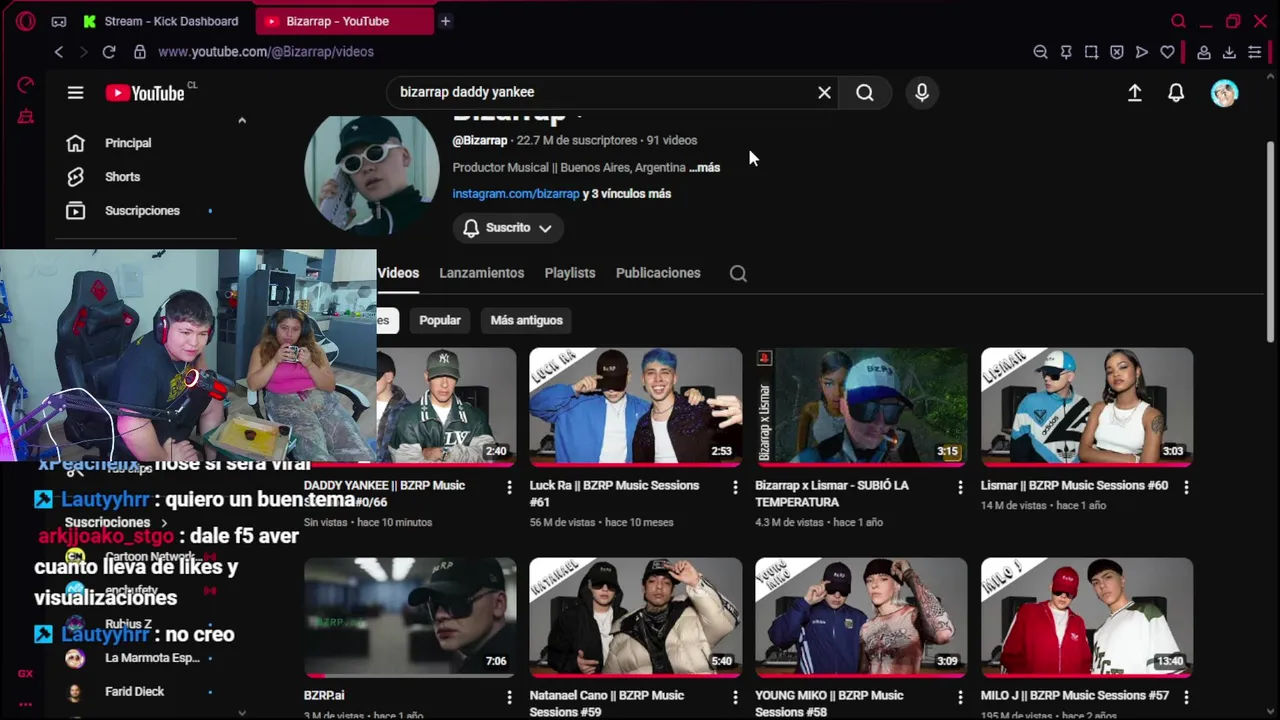This screenshot has width=1280, height=720.
Task: Go back in browser history
Action: point(59,52)
